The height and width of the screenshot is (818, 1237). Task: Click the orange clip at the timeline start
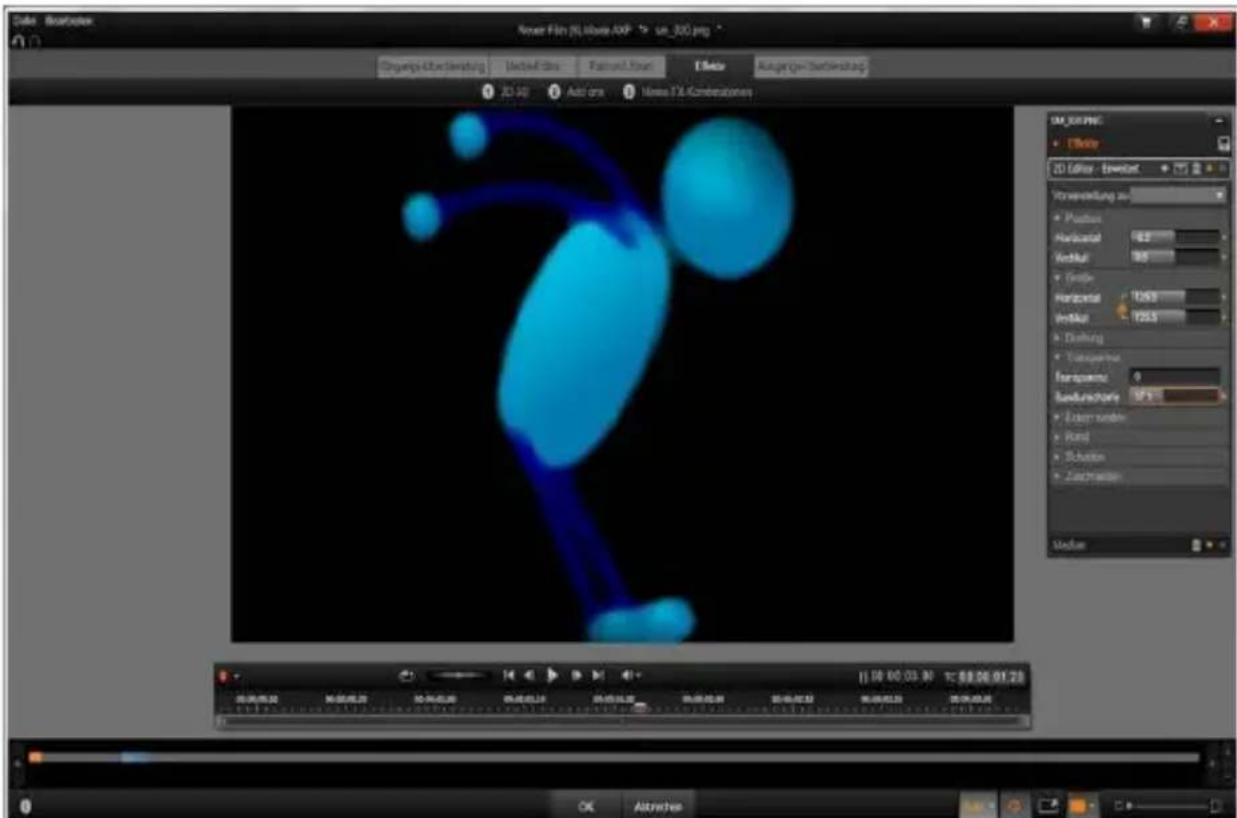35,758
